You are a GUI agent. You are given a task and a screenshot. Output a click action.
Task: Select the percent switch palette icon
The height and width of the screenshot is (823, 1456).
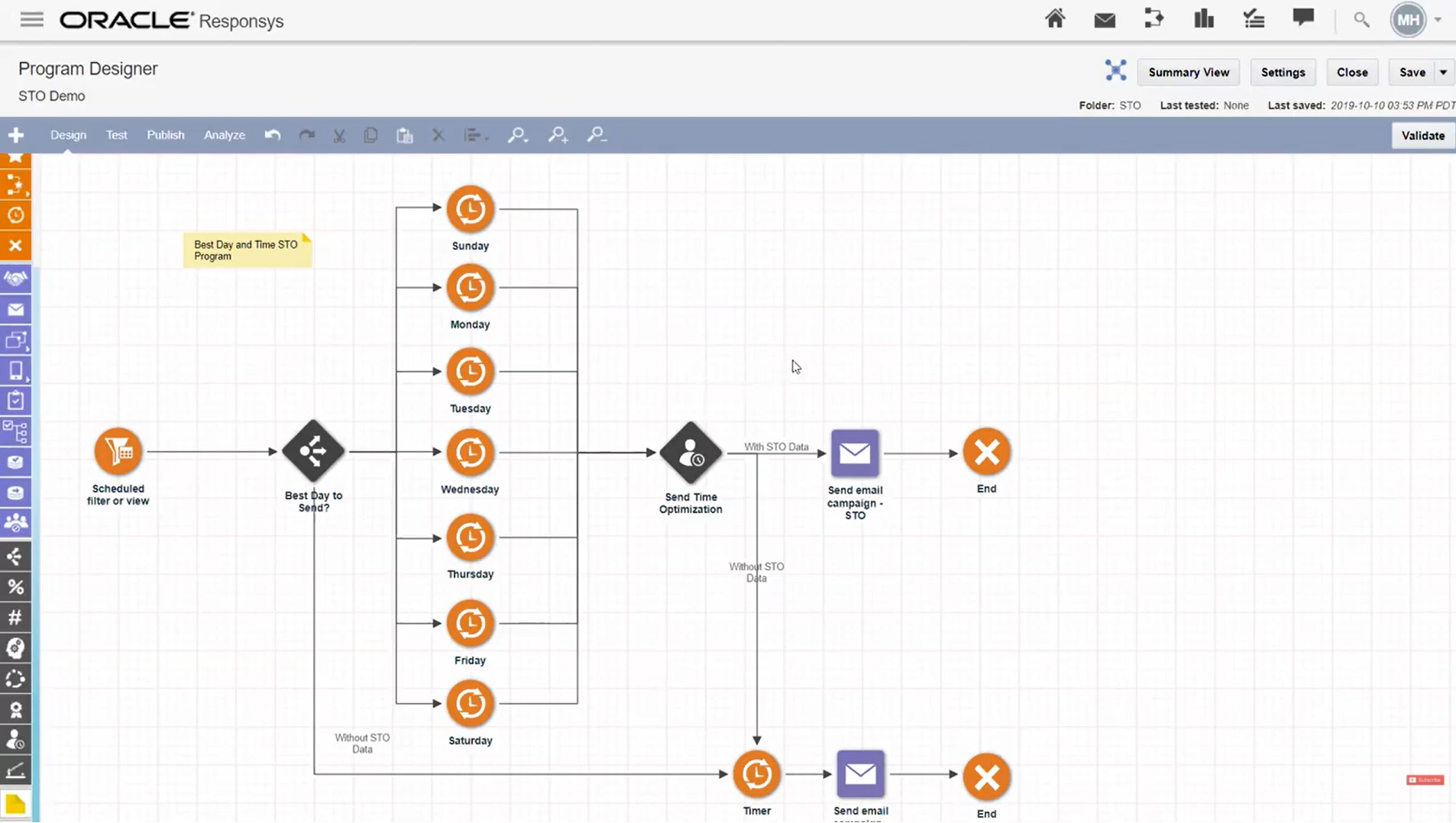[15, 587]
